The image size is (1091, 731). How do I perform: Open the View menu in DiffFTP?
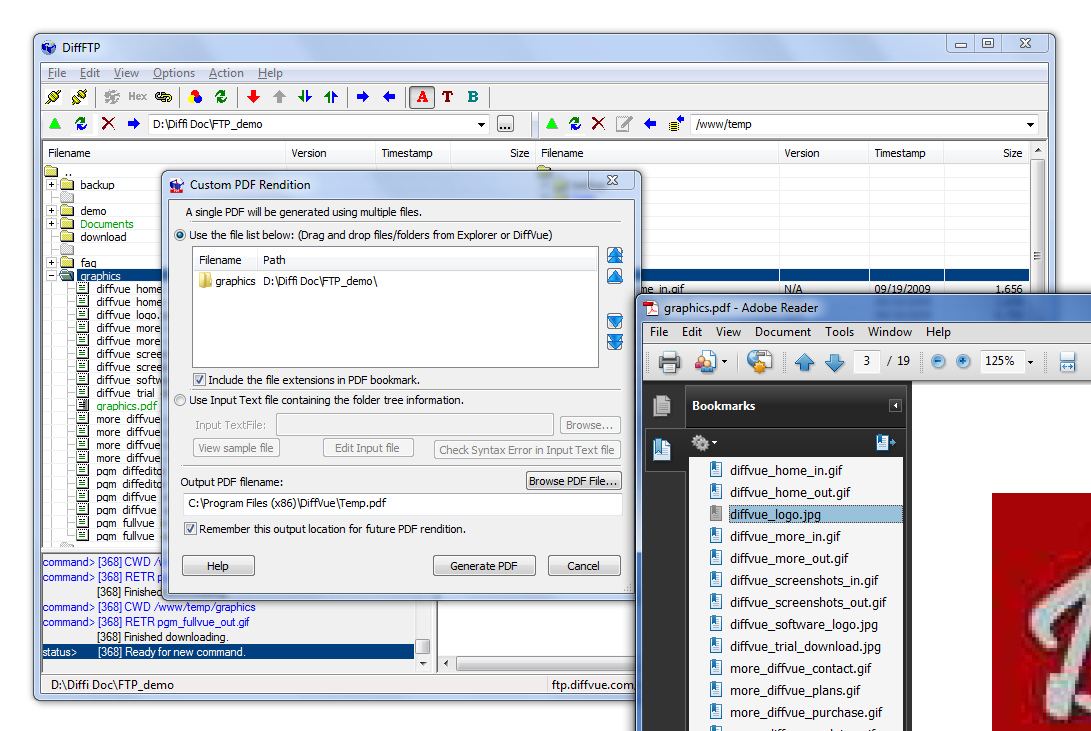[x=126, y=73]
